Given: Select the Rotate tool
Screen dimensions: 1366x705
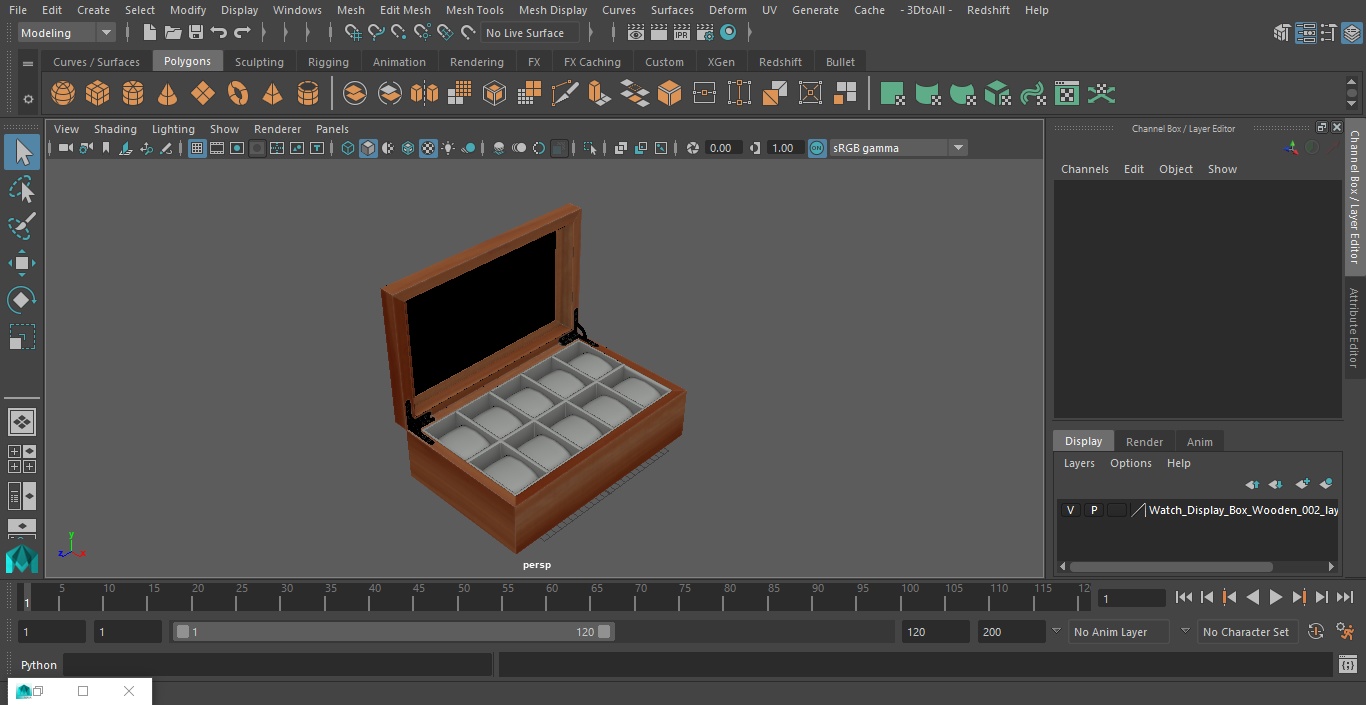Looking at the screenshot, I should [x=22, y=300].
